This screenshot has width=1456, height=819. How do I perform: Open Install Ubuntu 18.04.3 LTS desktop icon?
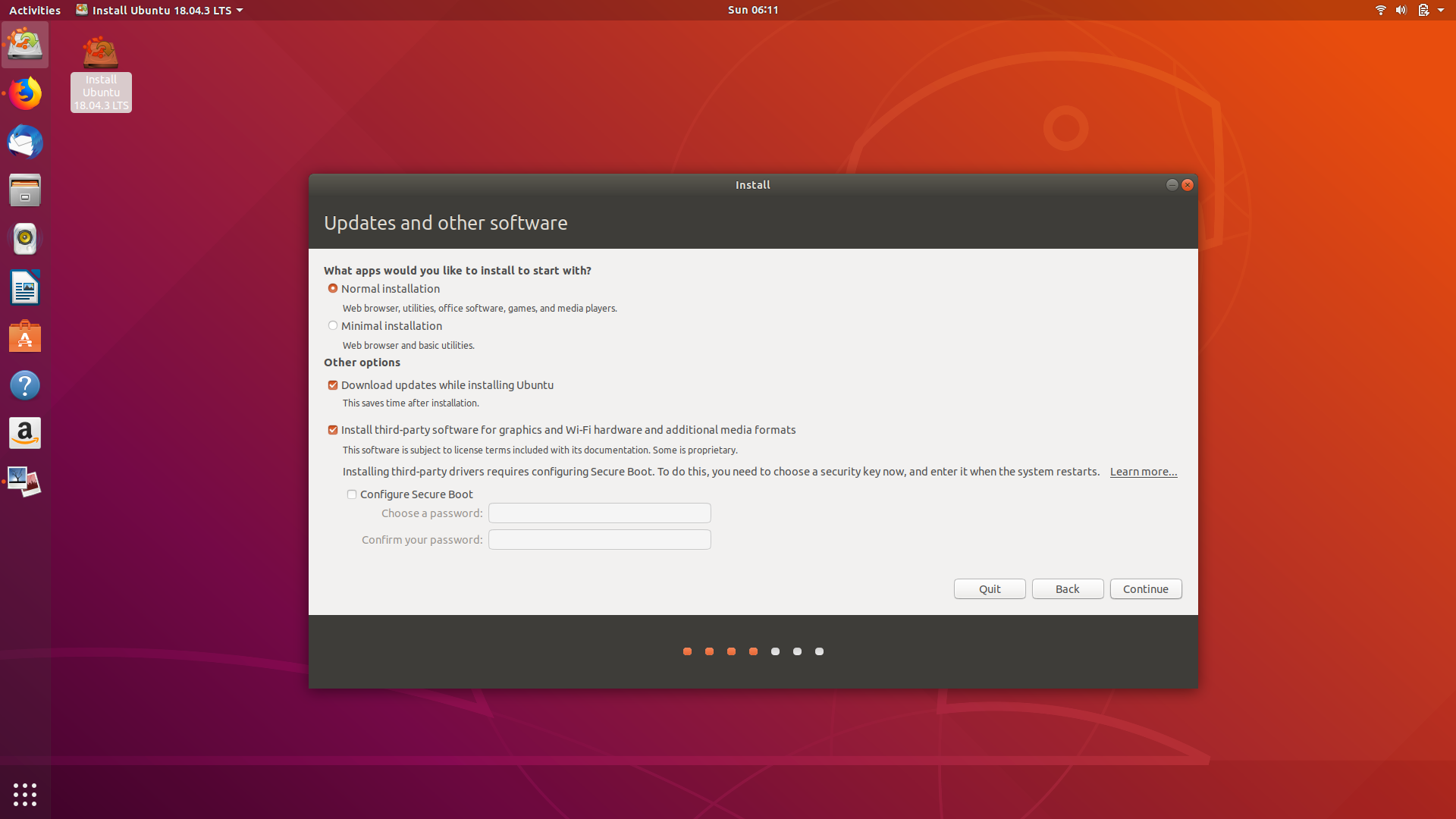101,74
